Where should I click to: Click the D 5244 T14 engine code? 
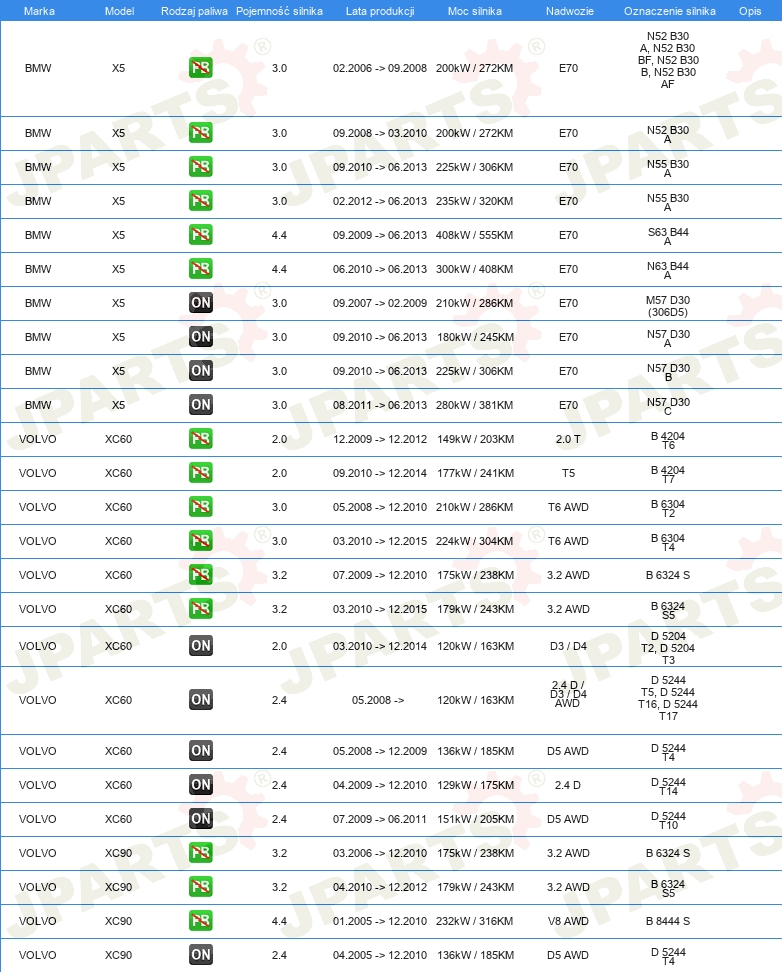click(668, 786)
